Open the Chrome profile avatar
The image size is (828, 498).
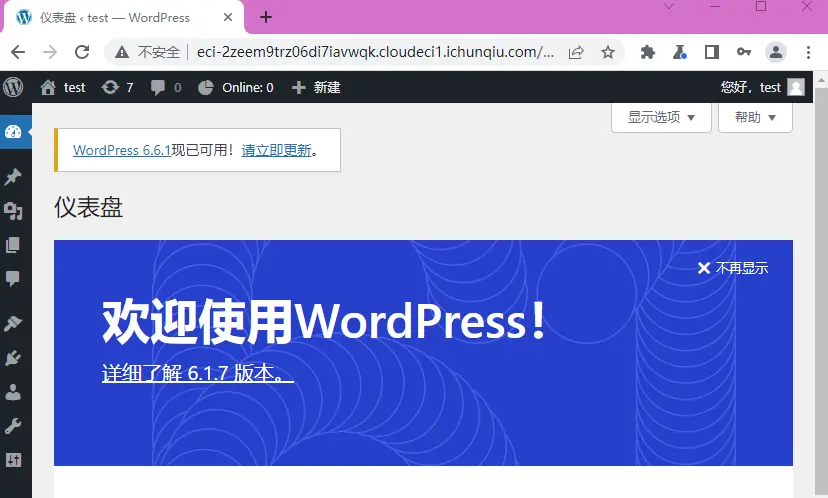pyautogui.click(x=776, y=52)
